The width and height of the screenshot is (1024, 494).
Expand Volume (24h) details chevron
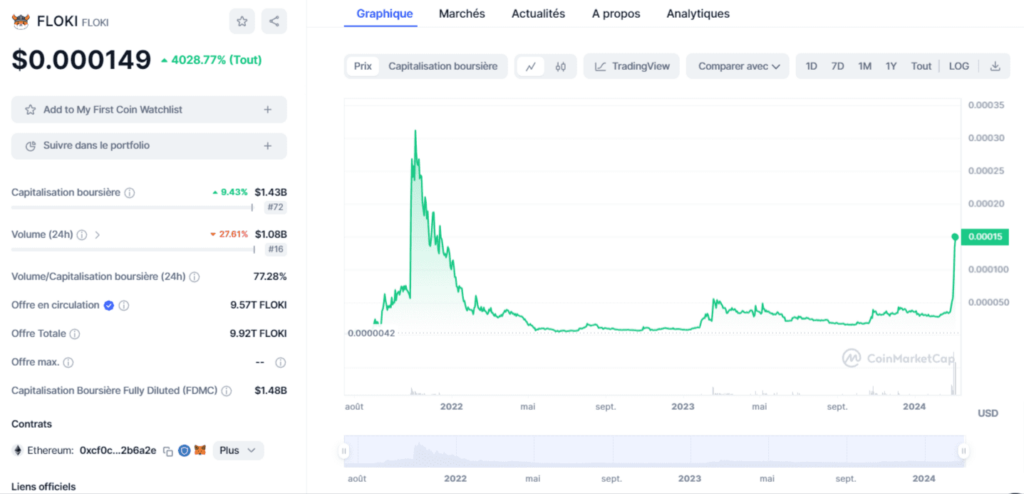pos(97,235)
